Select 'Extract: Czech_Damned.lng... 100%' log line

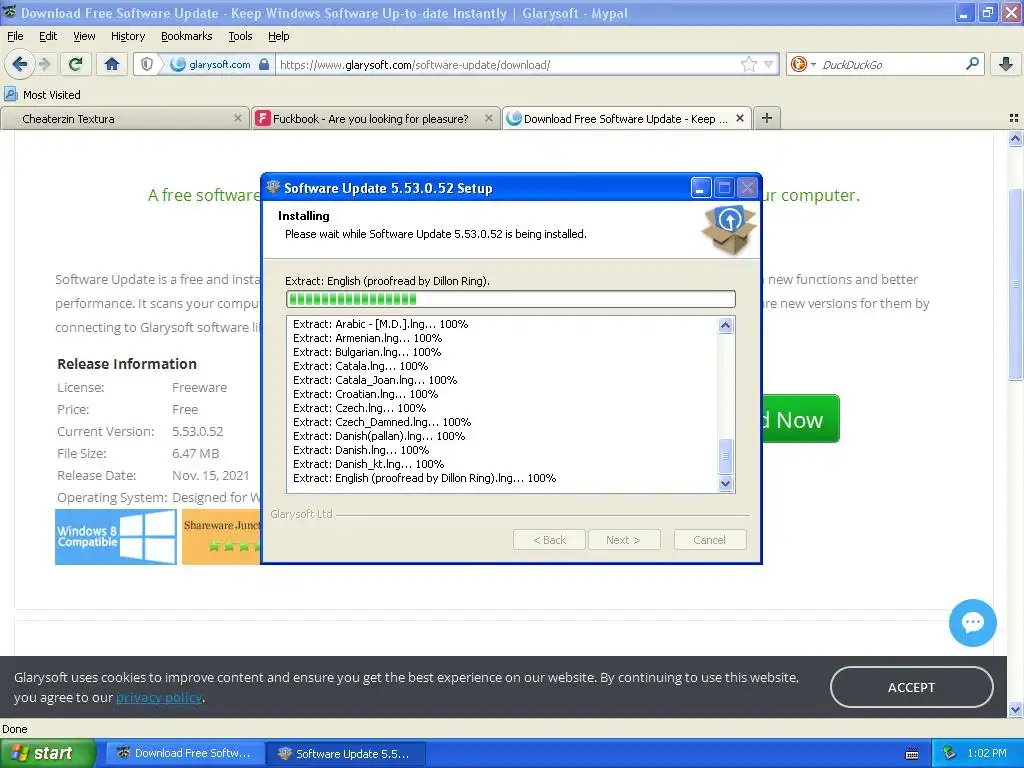click(382, 422)
